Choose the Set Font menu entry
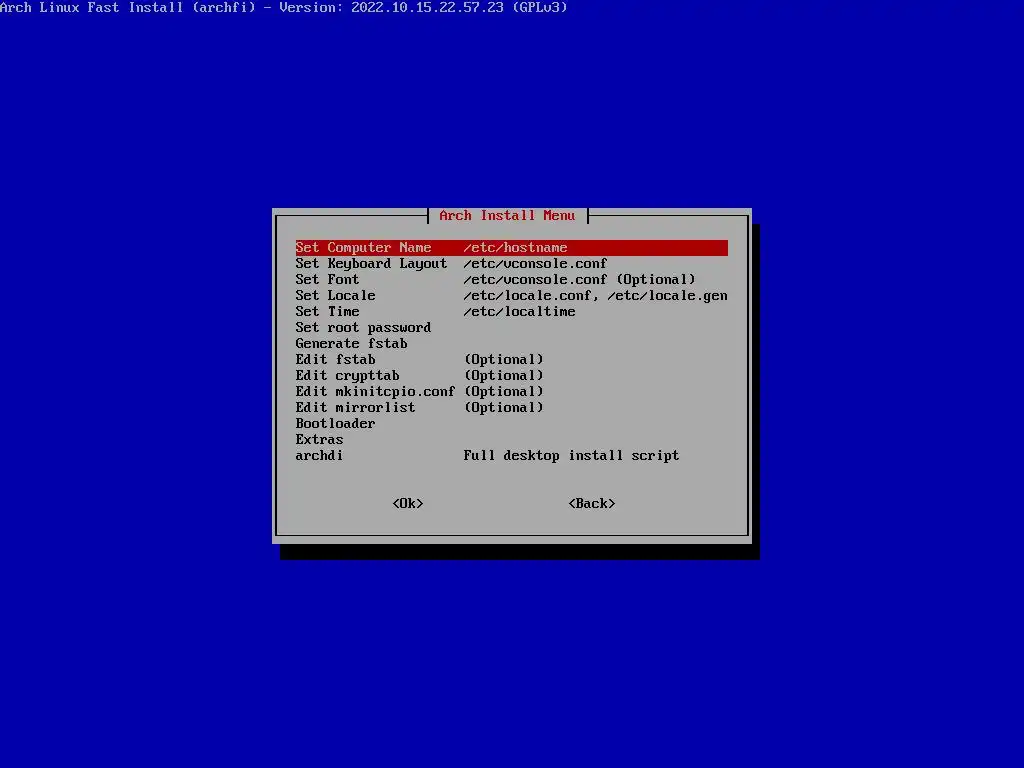 click(511, 280)
